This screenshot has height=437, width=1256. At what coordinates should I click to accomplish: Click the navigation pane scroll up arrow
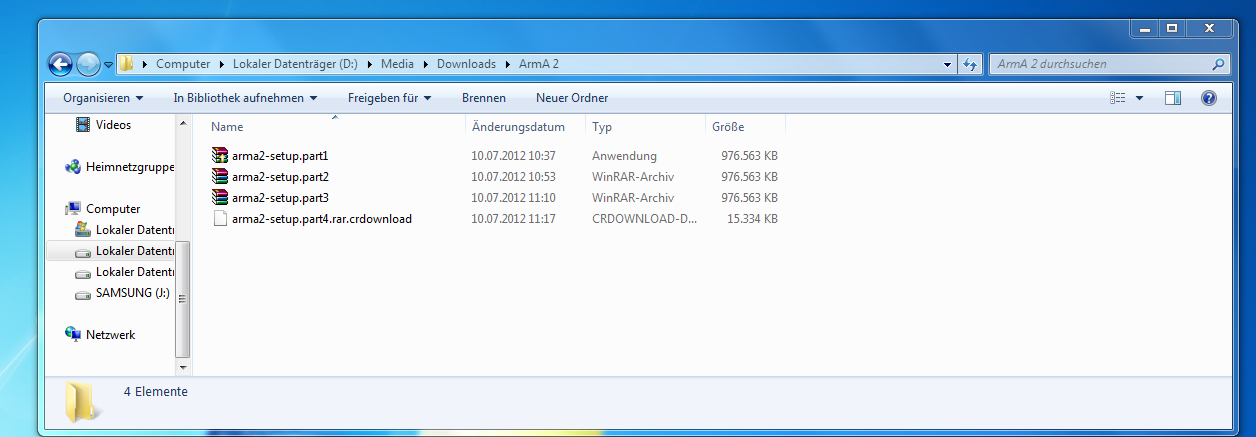[182, 123]
